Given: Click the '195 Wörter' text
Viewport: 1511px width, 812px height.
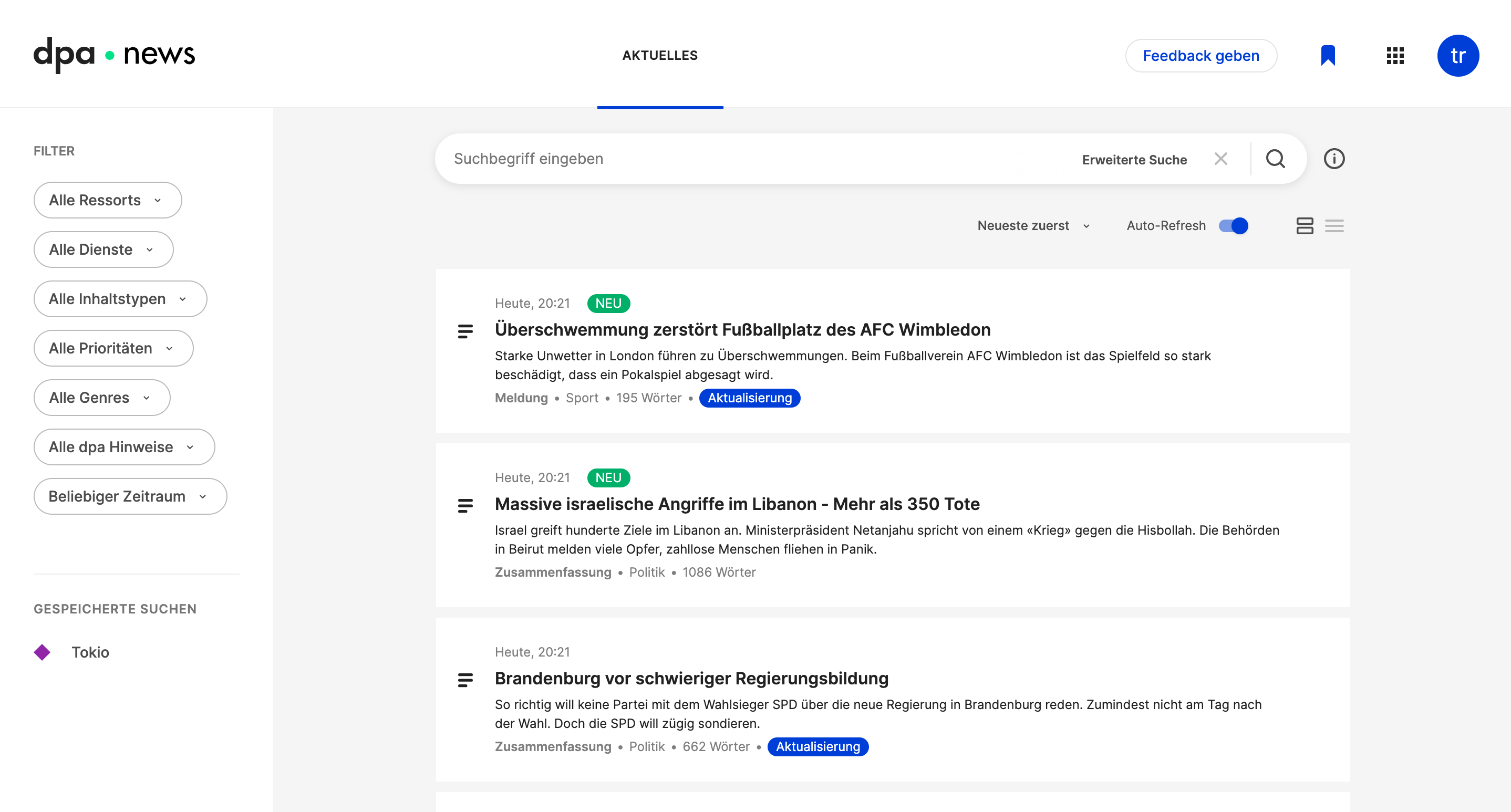Looking at the screenshot, I should point(649,398).
